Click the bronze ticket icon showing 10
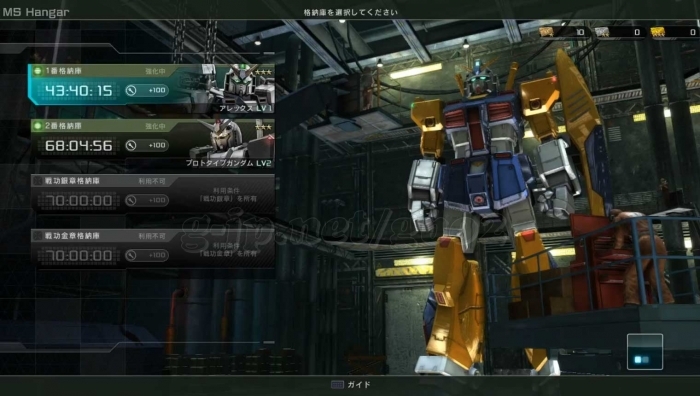This screenshot has width=700, height=396. pos(546,32)
